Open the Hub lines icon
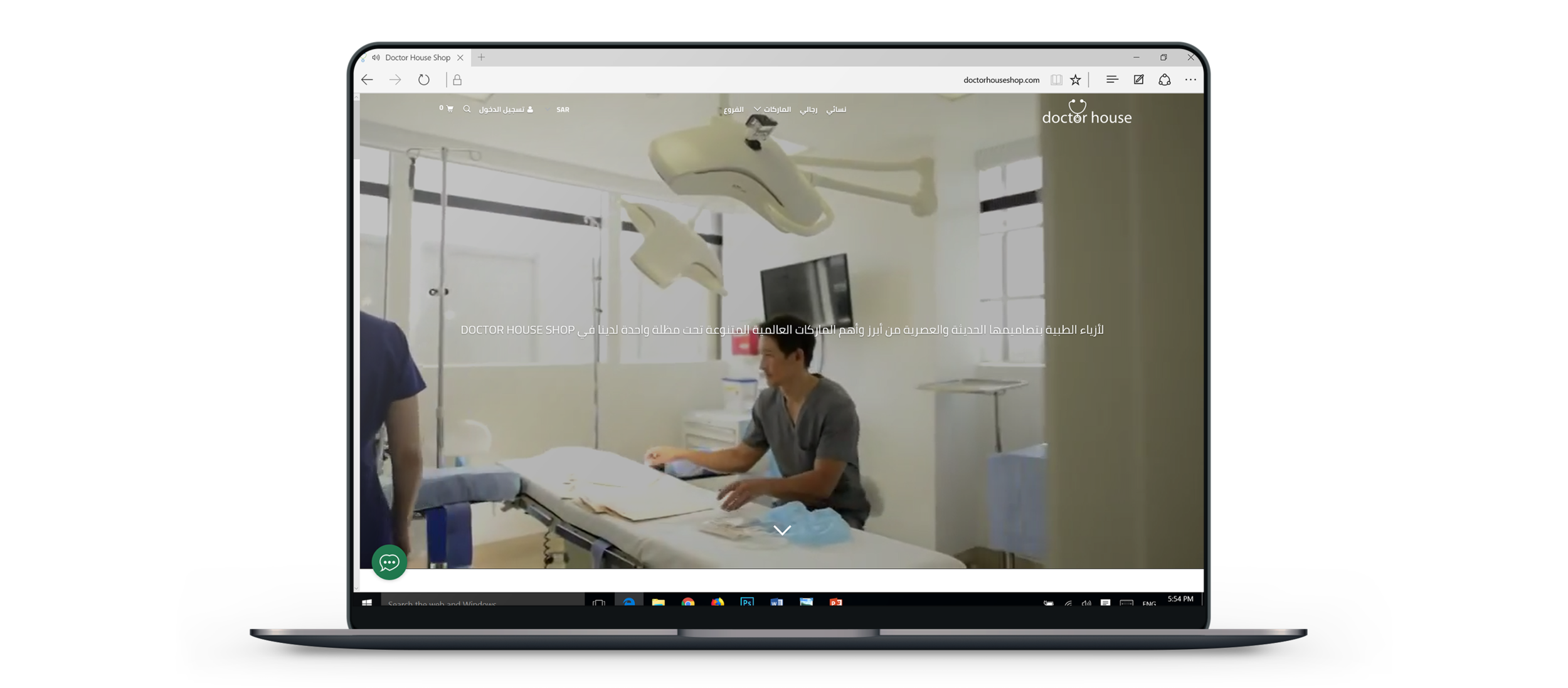 click(x=1112, y=80)
